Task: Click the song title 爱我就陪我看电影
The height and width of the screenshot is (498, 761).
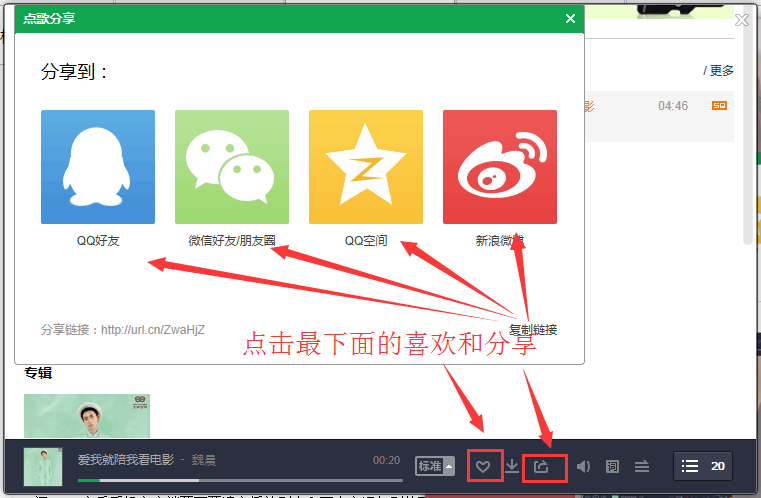Action: [126, 460]
